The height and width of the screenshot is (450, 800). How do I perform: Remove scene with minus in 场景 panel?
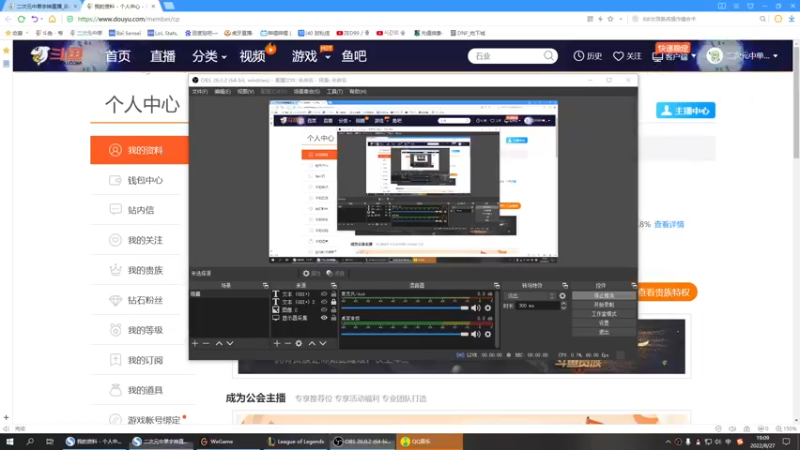point(206,343)
